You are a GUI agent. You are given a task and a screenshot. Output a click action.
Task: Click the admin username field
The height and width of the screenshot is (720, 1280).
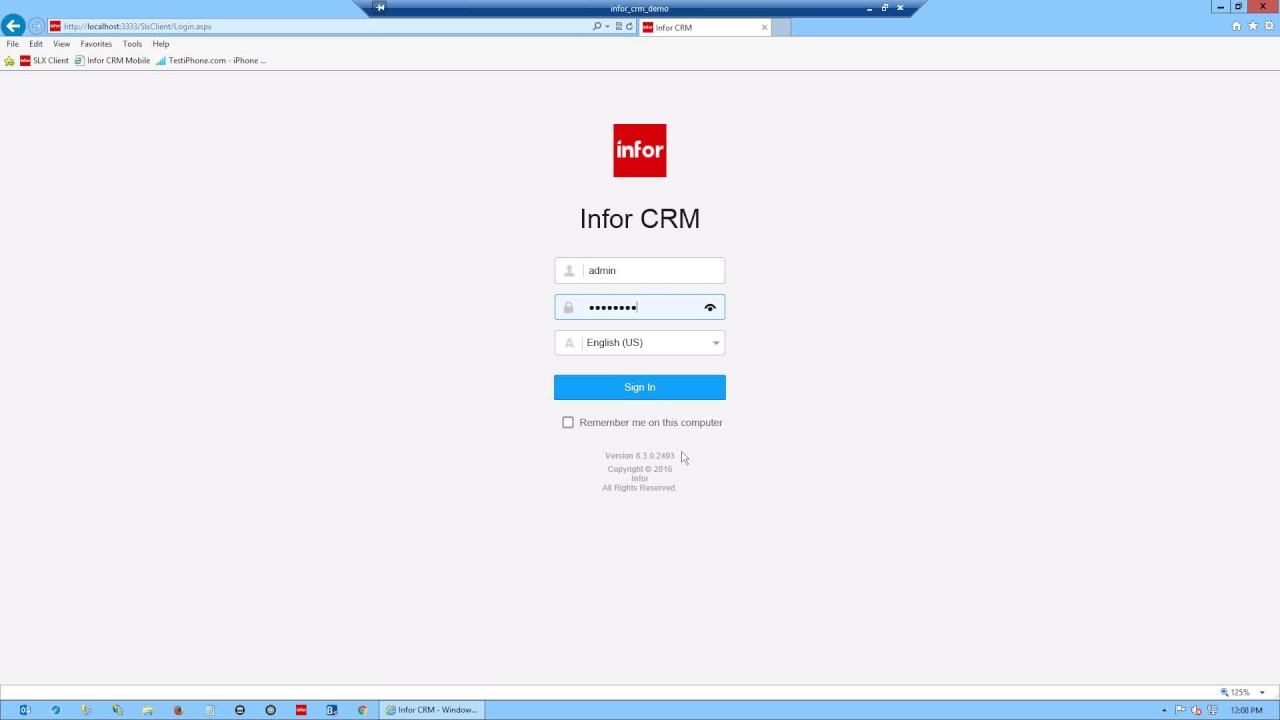click(640, 271)
